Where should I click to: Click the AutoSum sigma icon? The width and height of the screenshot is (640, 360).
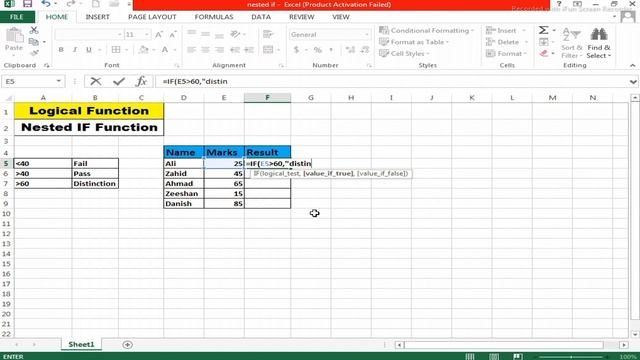point(543,30)
